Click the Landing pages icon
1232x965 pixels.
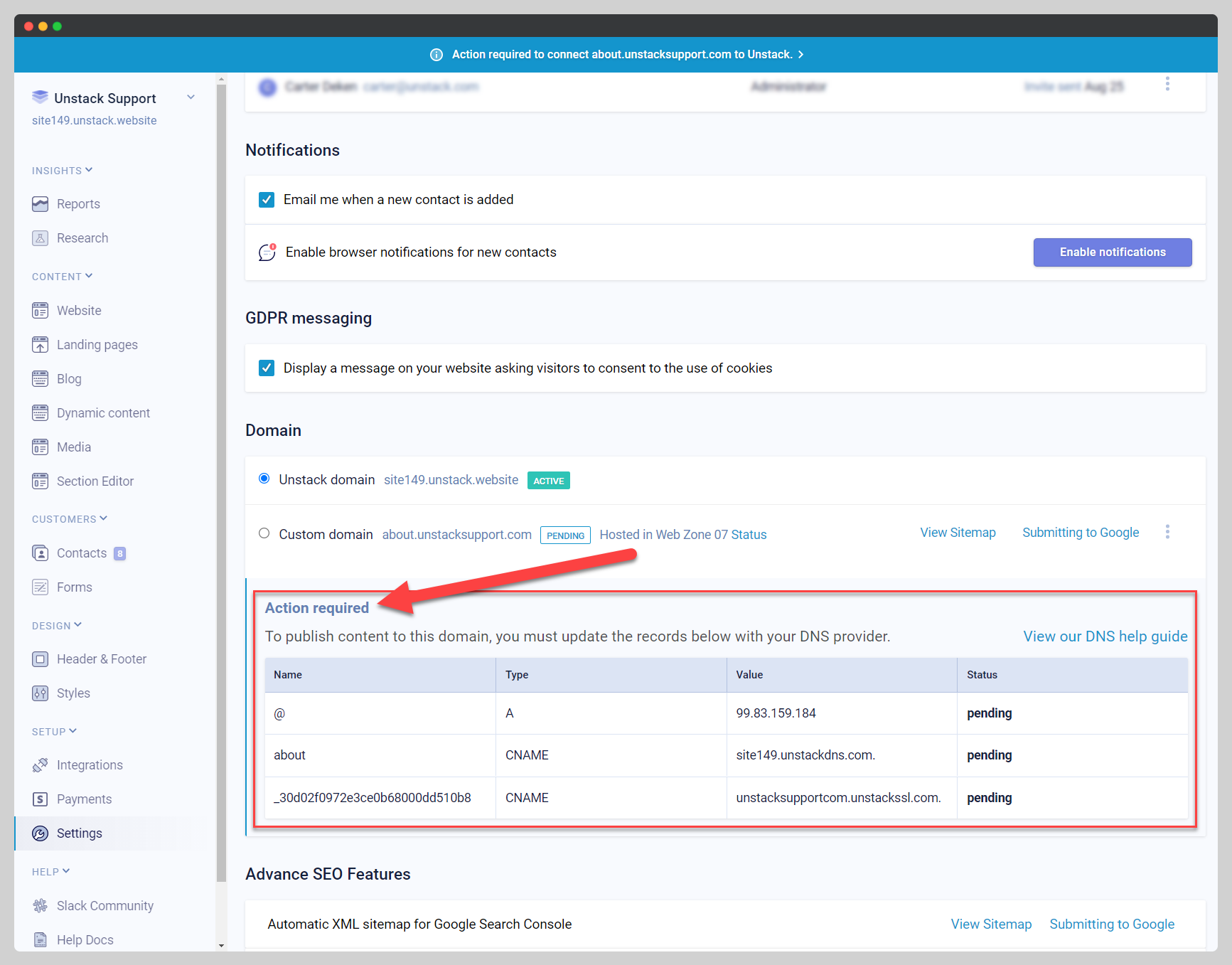coord(40,345)
